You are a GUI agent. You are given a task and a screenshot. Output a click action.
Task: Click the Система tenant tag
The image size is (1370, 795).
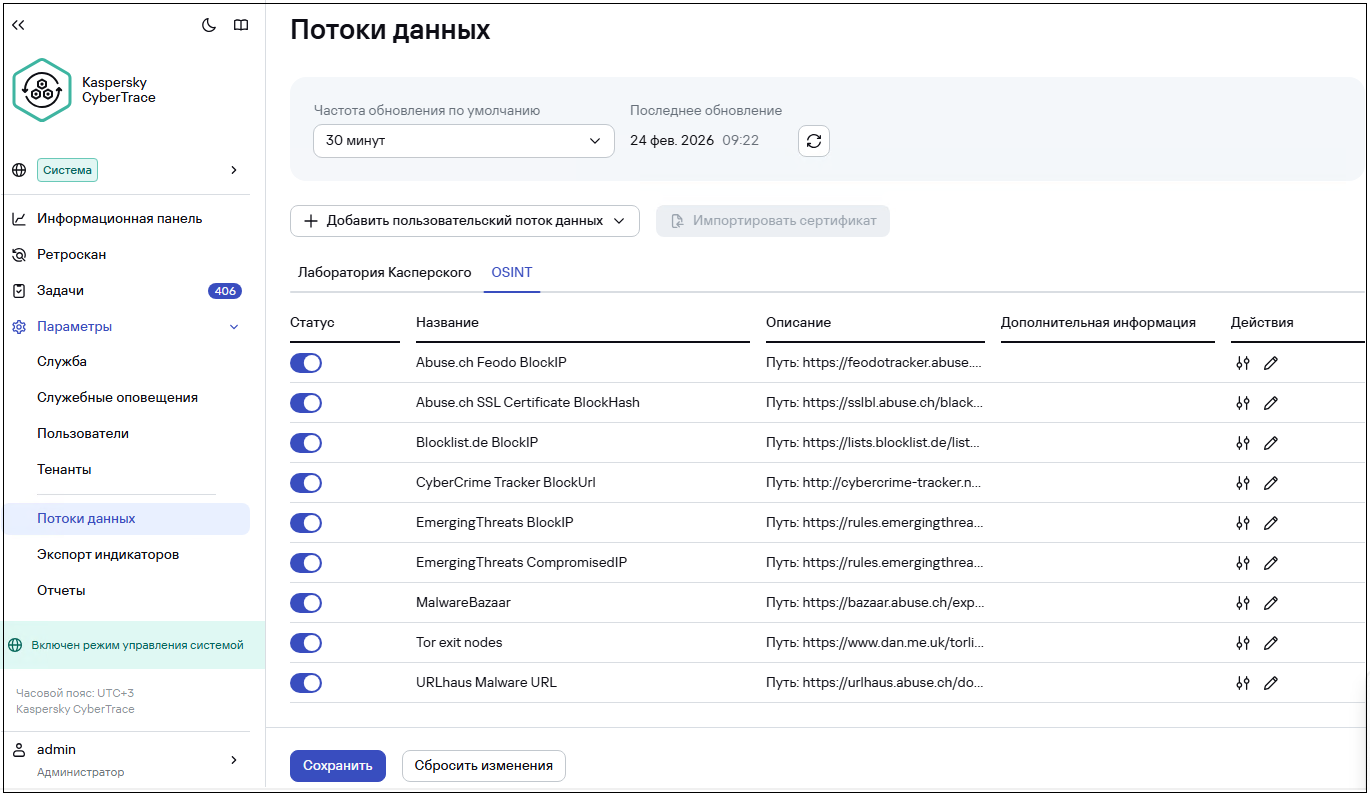click(68, 170)
